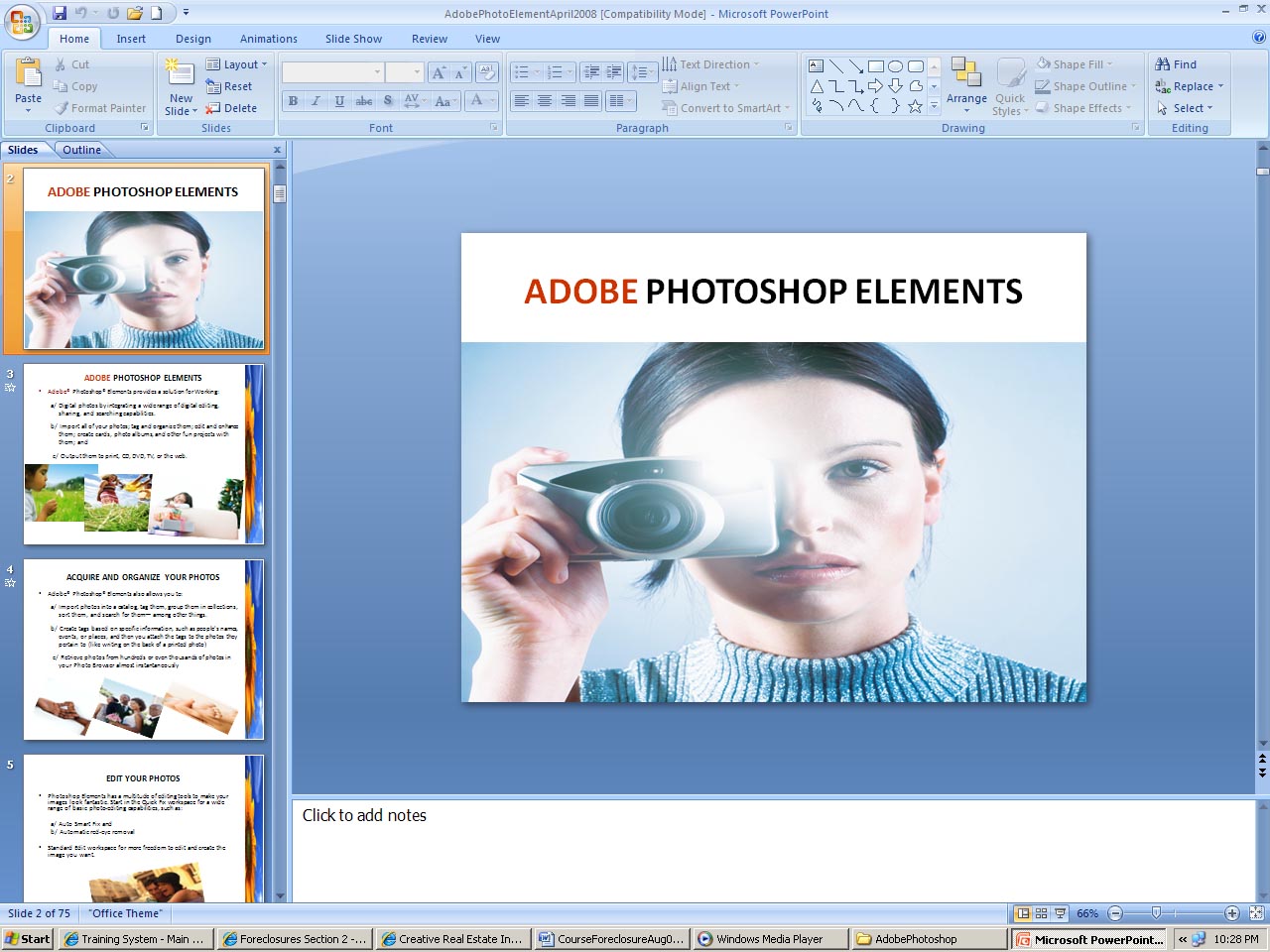Toggle Center alignment in Paragraph group
Viewport: 1270px width, 952px height.
545,101
